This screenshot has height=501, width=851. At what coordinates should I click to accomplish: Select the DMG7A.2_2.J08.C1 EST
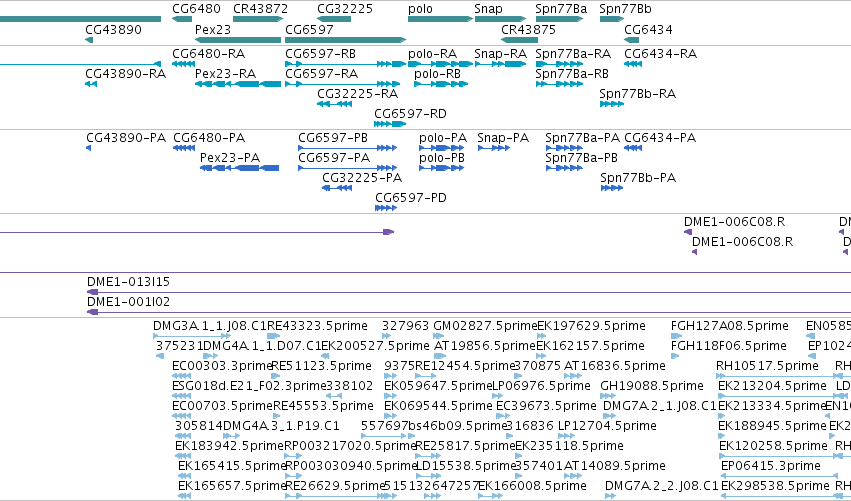coord(611,496)
